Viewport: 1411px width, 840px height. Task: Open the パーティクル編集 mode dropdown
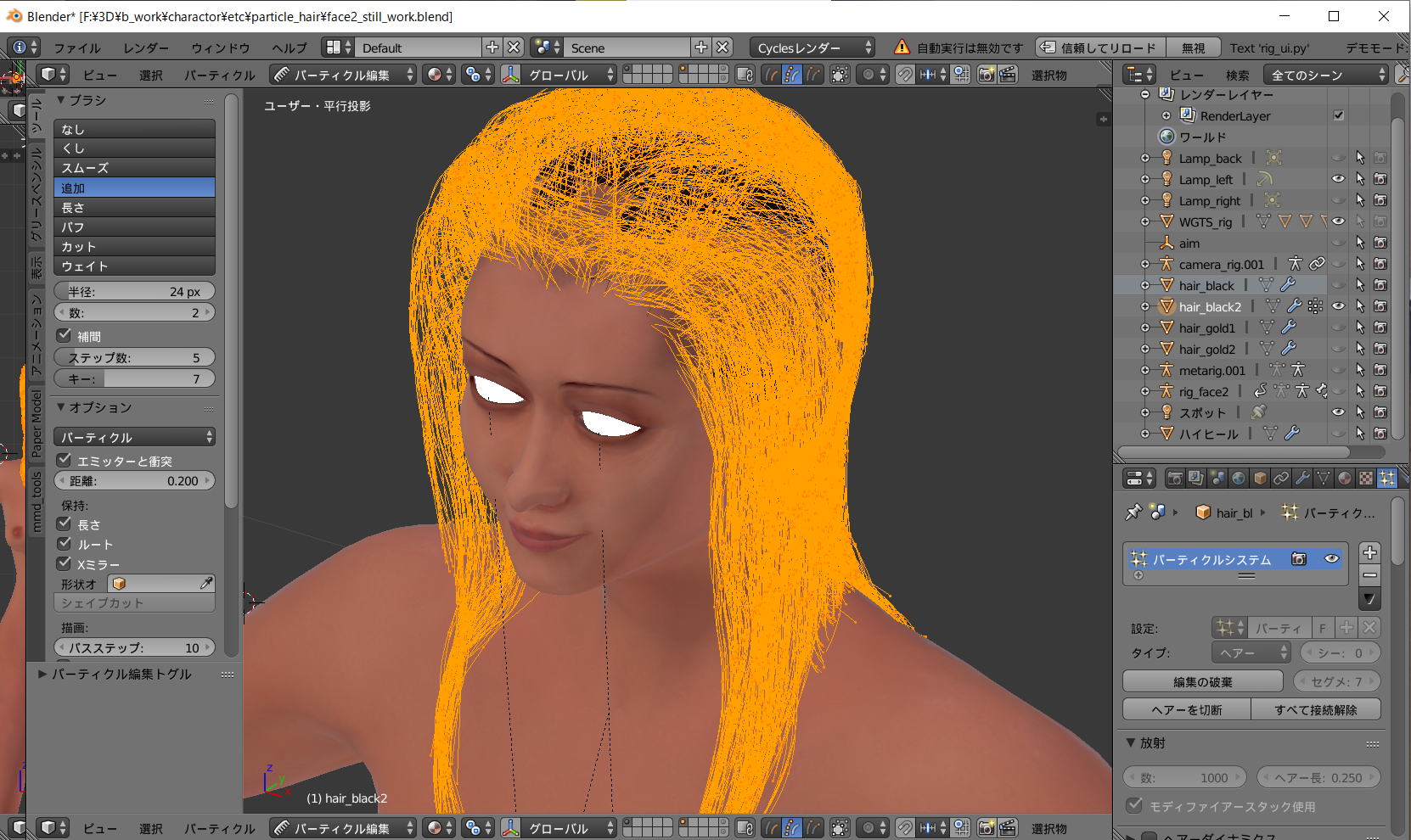(x=343, y=75)
